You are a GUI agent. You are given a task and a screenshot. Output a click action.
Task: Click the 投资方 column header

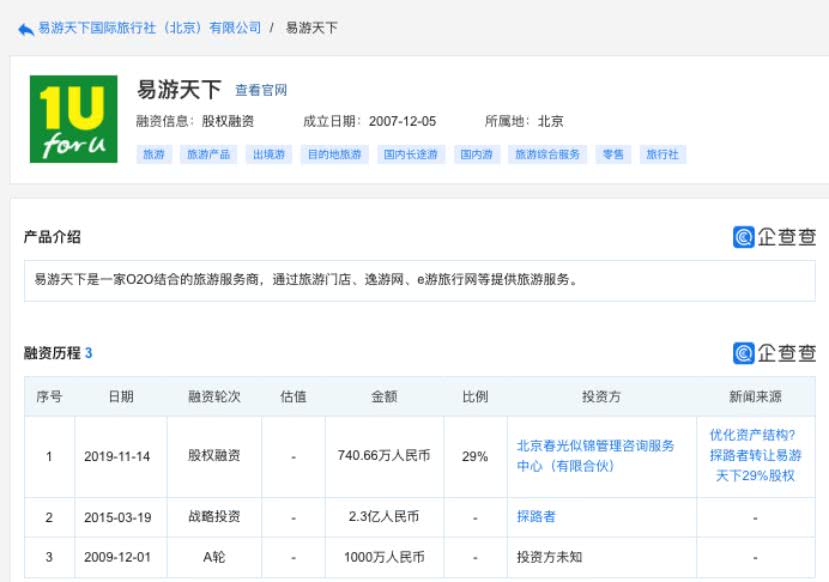click(602, 396)
